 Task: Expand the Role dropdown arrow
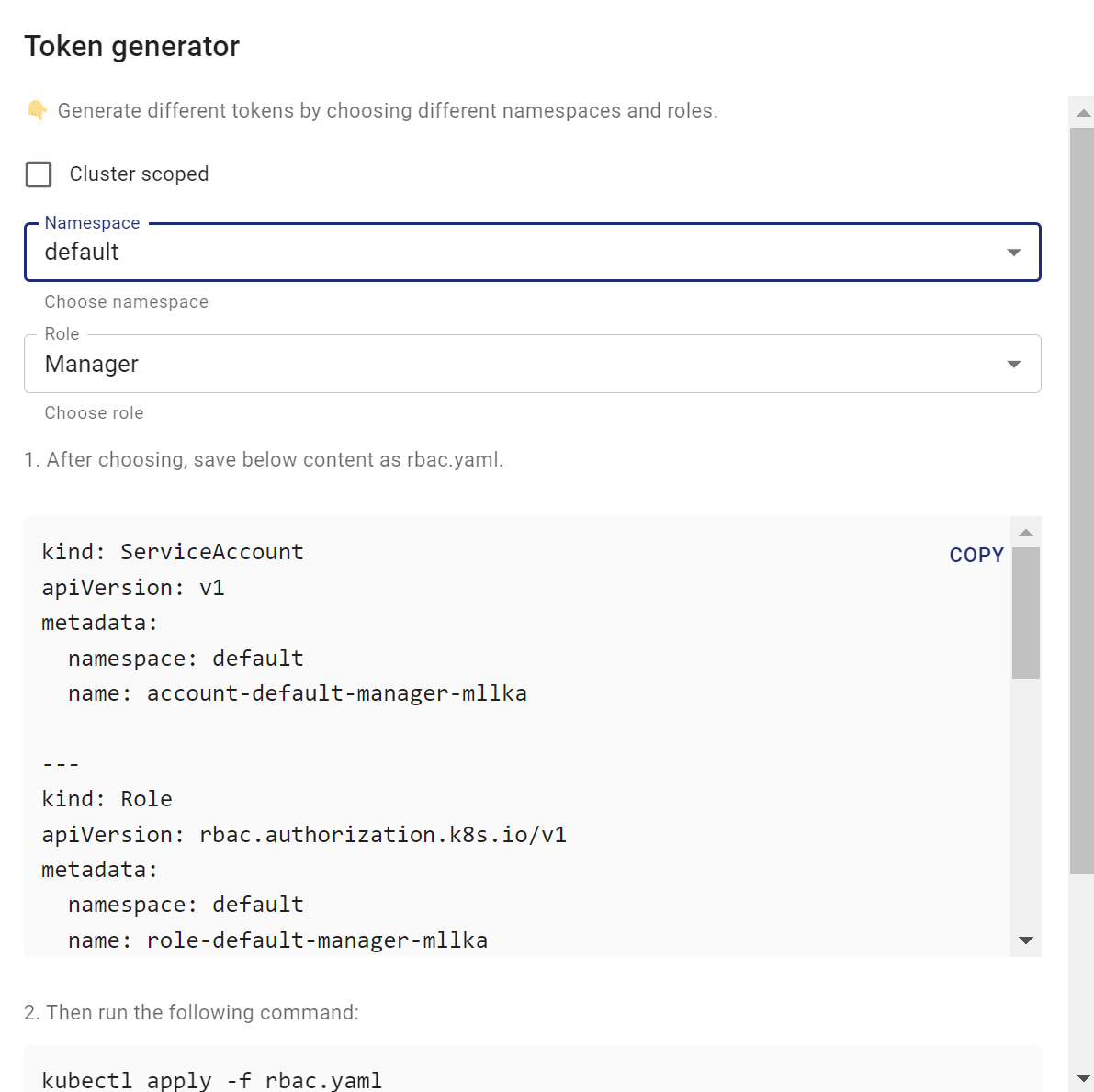point(1013,365)
